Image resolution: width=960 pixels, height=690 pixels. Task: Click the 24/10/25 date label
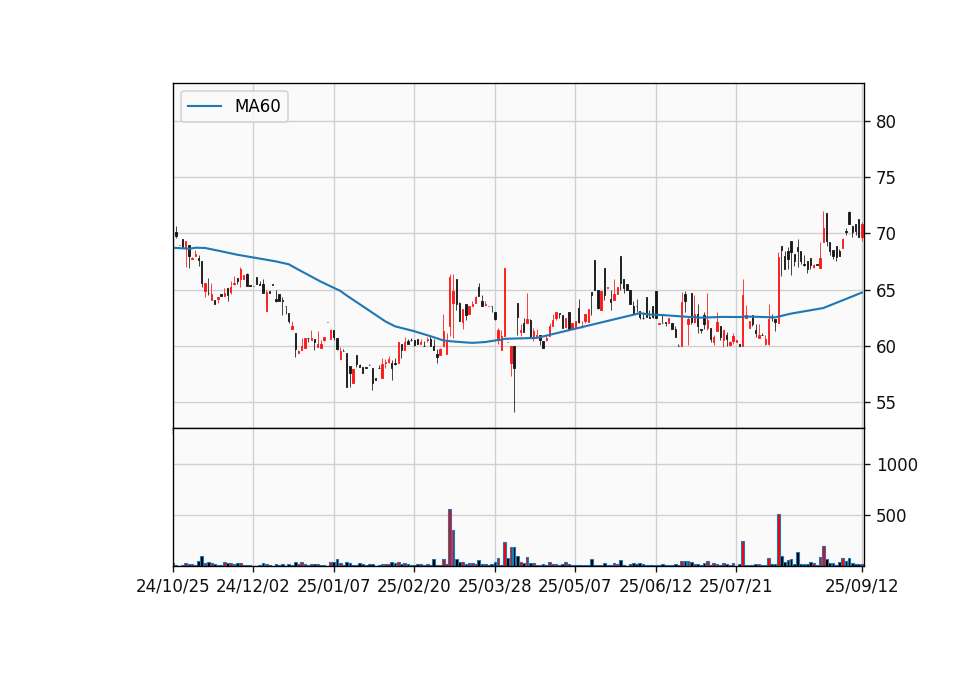[x=173, y=587]
